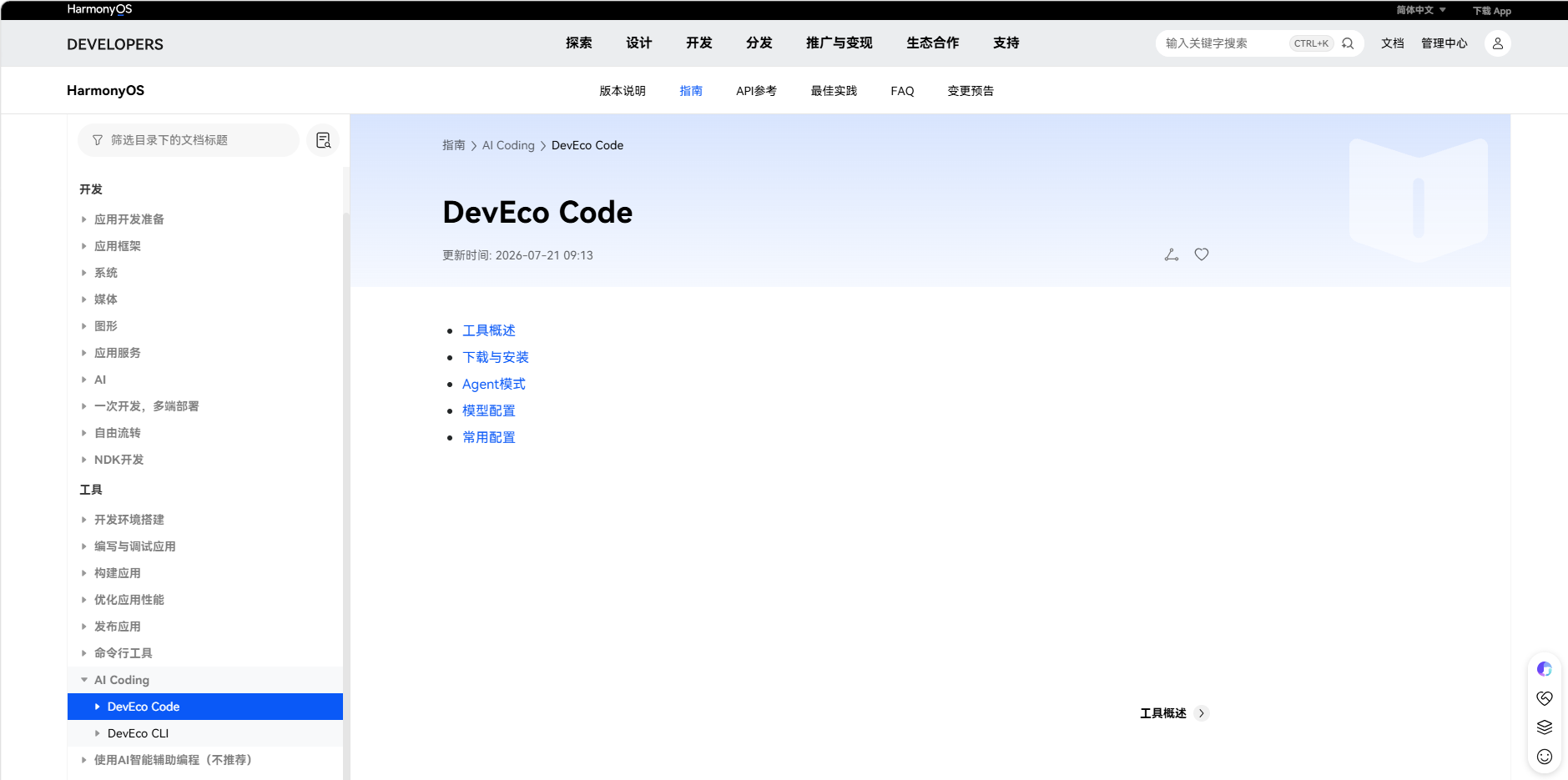Expand the 媒体 tree item

(83, 299)
